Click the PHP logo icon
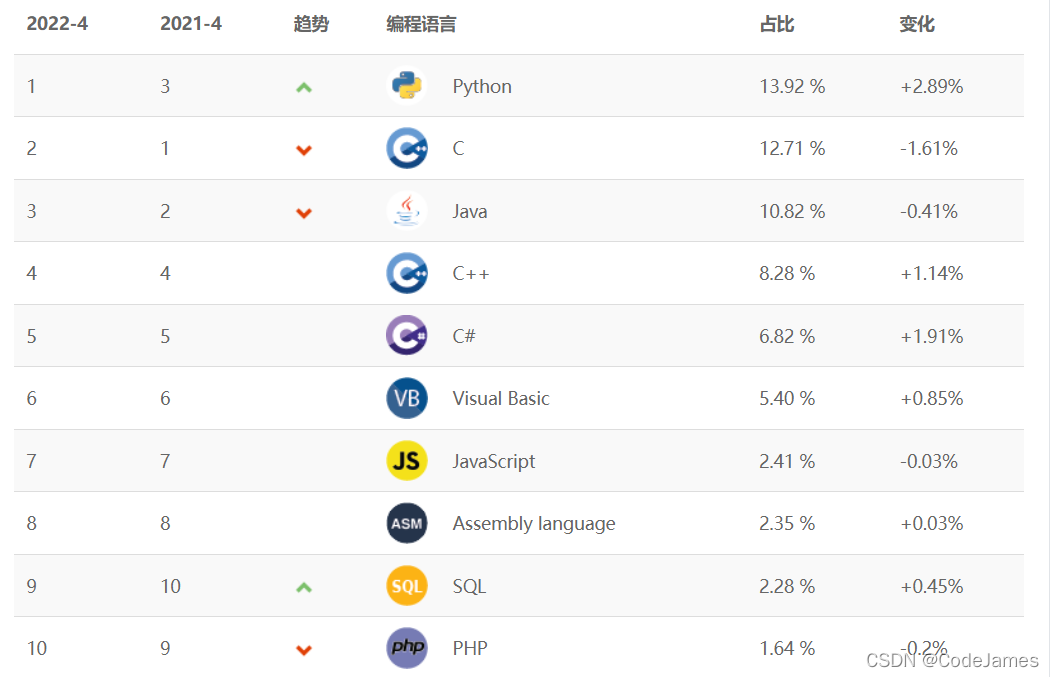Image resolution: width=1054 pixels, height=677 pixels. [407, 648]
